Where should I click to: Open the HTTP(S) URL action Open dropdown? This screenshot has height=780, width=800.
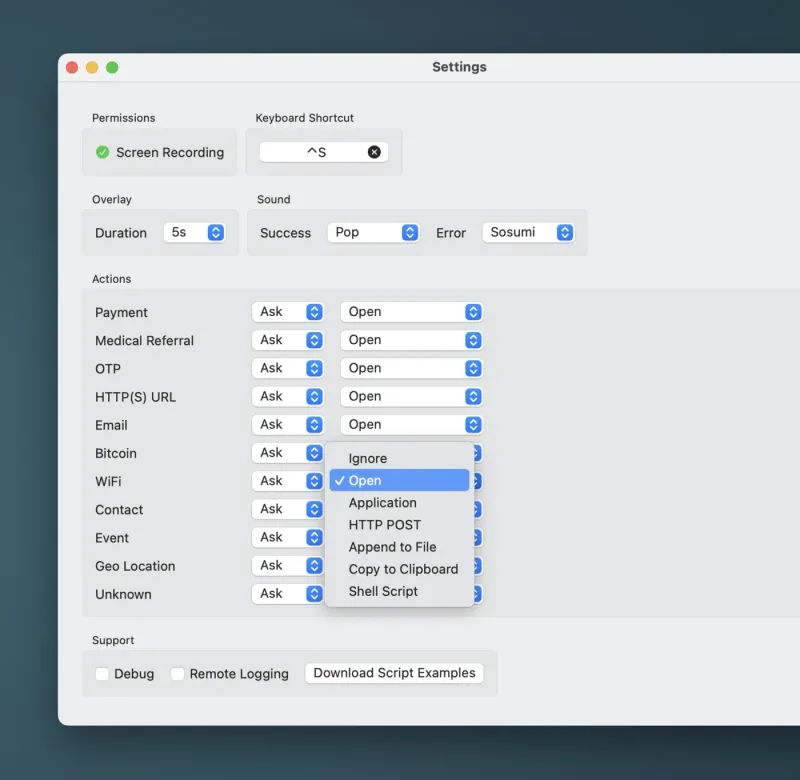[x=411, y=396]
